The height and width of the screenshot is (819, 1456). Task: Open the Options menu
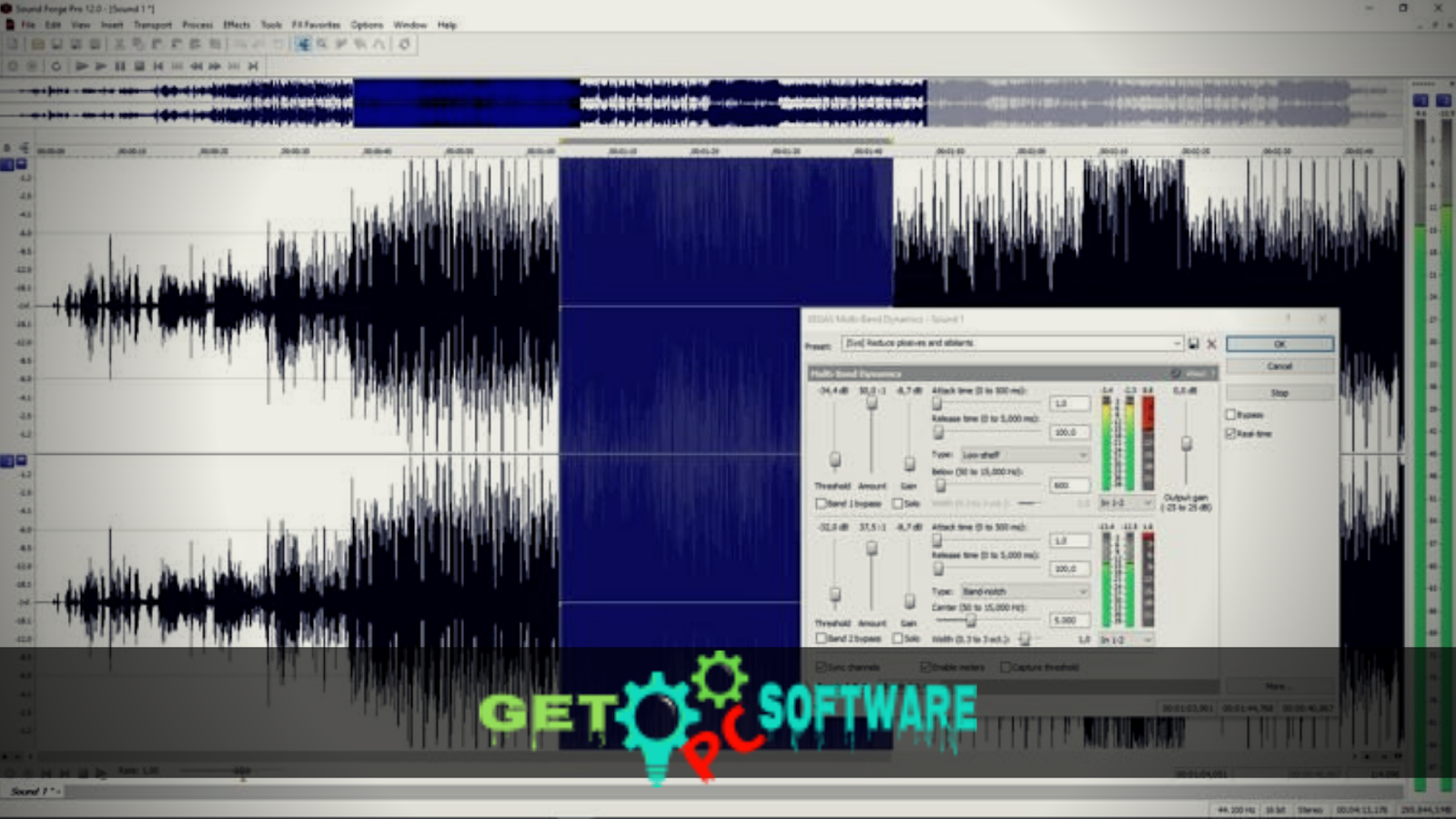coord(367,25)
